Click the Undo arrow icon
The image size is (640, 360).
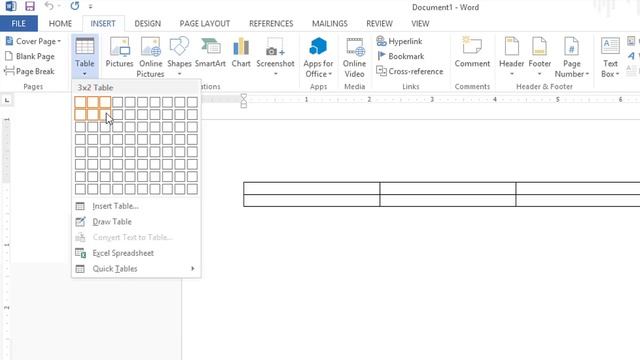(x=49, y=6)
